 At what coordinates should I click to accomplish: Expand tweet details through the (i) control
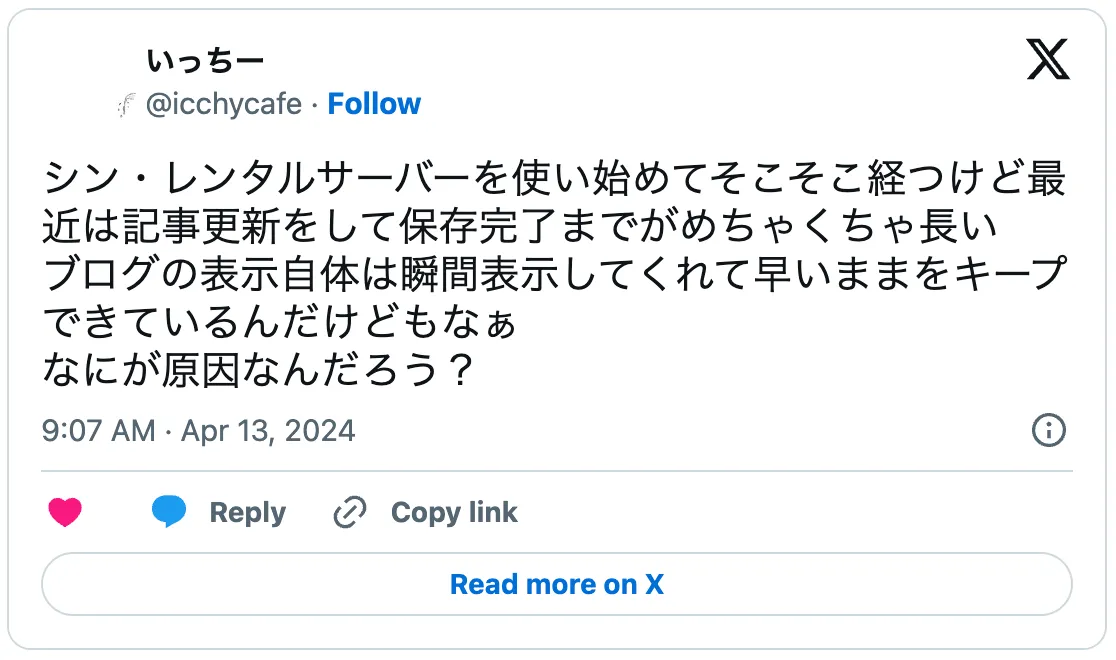(1047, 430)
